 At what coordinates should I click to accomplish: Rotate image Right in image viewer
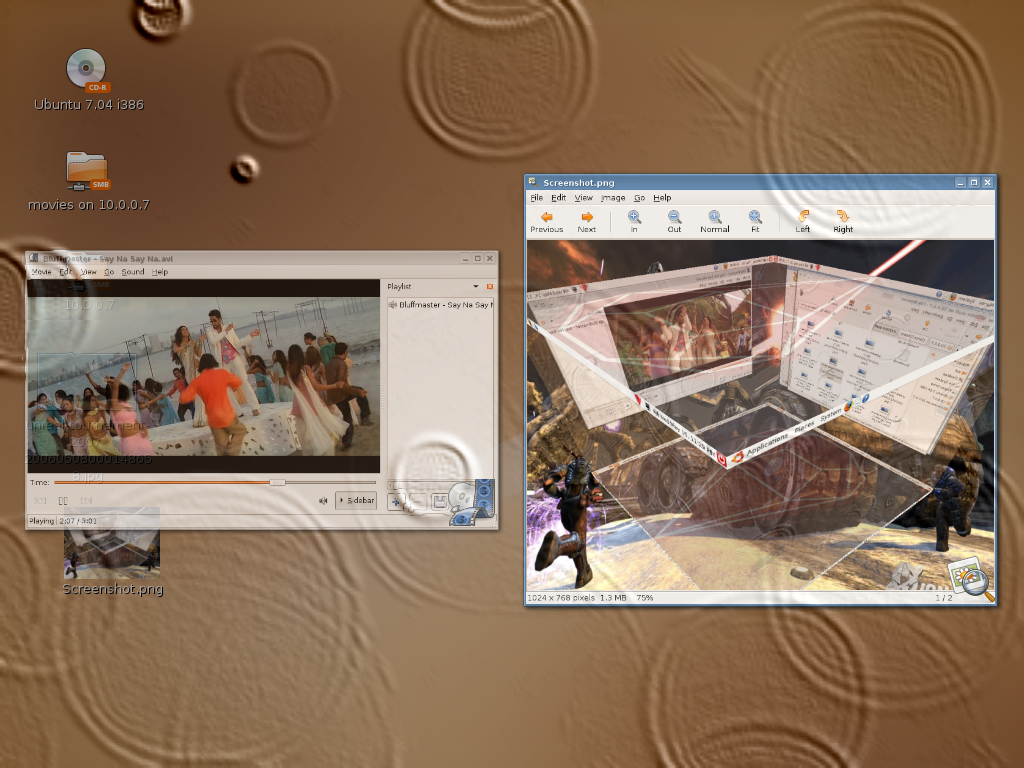point(842,221)
